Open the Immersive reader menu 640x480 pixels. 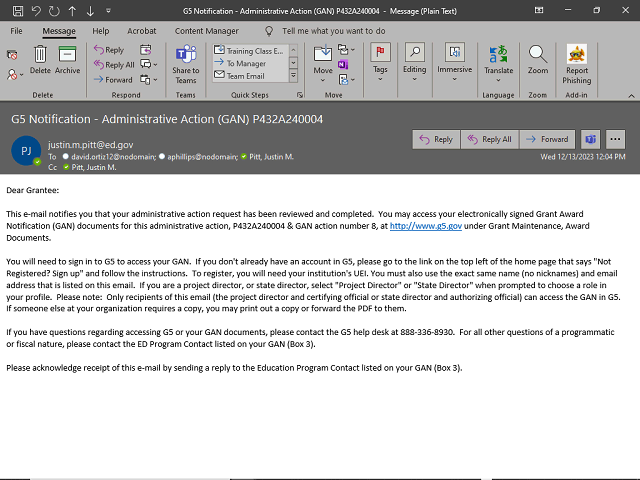pyautogui.click(x=454, y=62)
